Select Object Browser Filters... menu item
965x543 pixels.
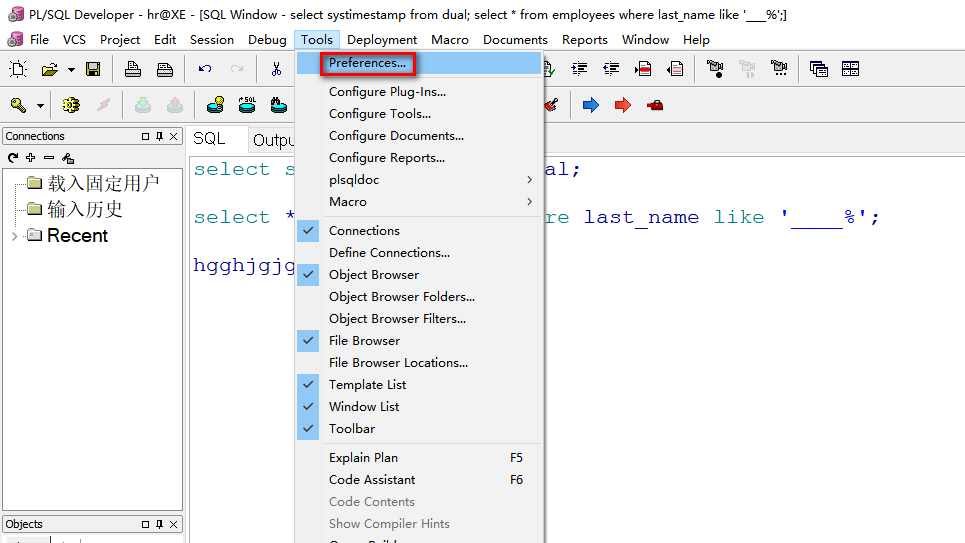pyautogui.click(x=418, y=319)
